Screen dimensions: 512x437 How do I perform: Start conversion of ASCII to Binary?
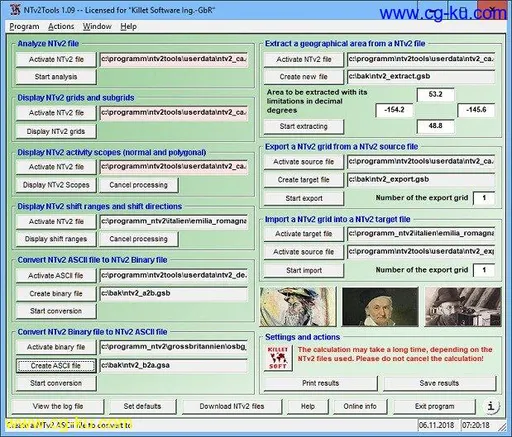coord(56,311)
